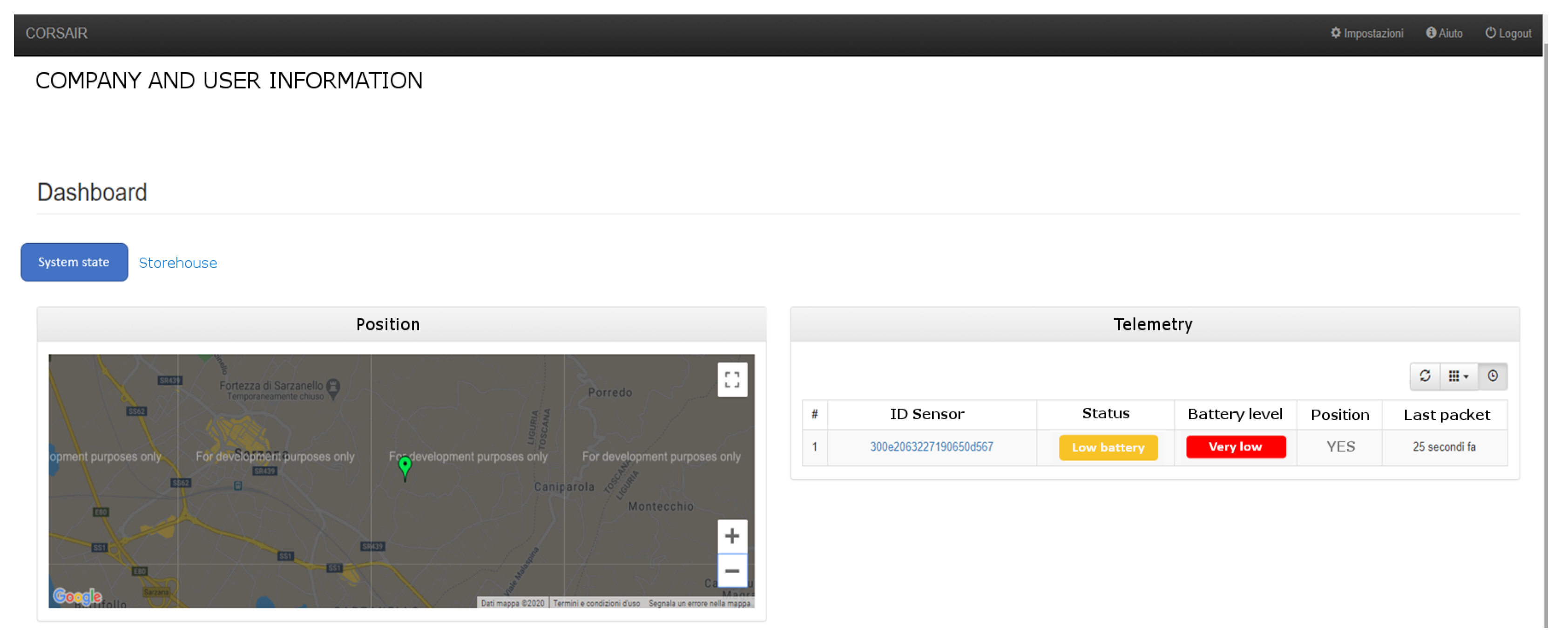
Task: Click the table refresh icon
Action: 1424,376
